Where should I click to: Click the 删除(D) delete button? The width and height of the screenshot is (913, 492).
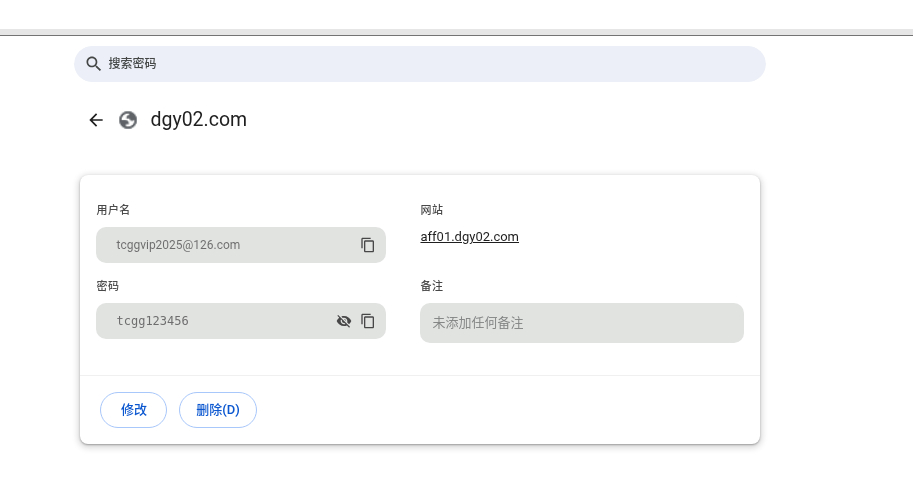[x=218, y=410]
